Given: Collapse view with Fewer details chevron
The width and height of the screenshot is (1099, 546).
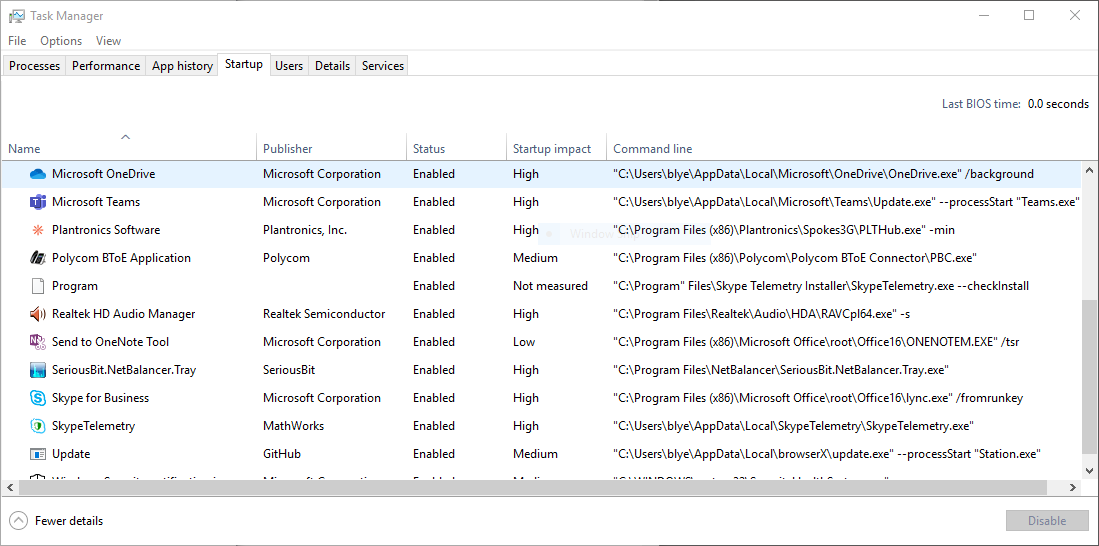Looking at the screenshot, I should point(19,521).
